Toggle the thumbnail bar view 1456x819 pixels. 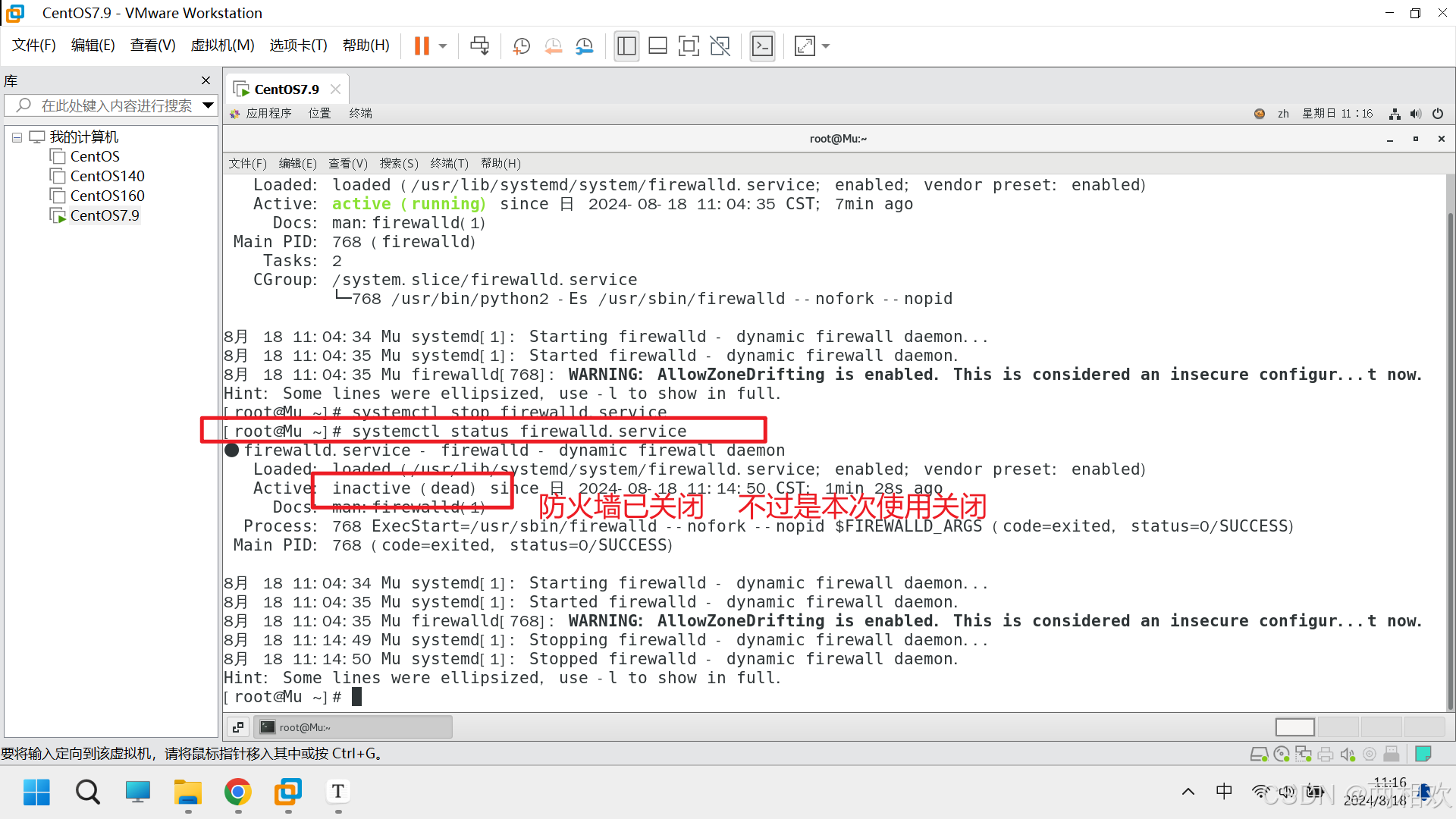tap(657, 46)
